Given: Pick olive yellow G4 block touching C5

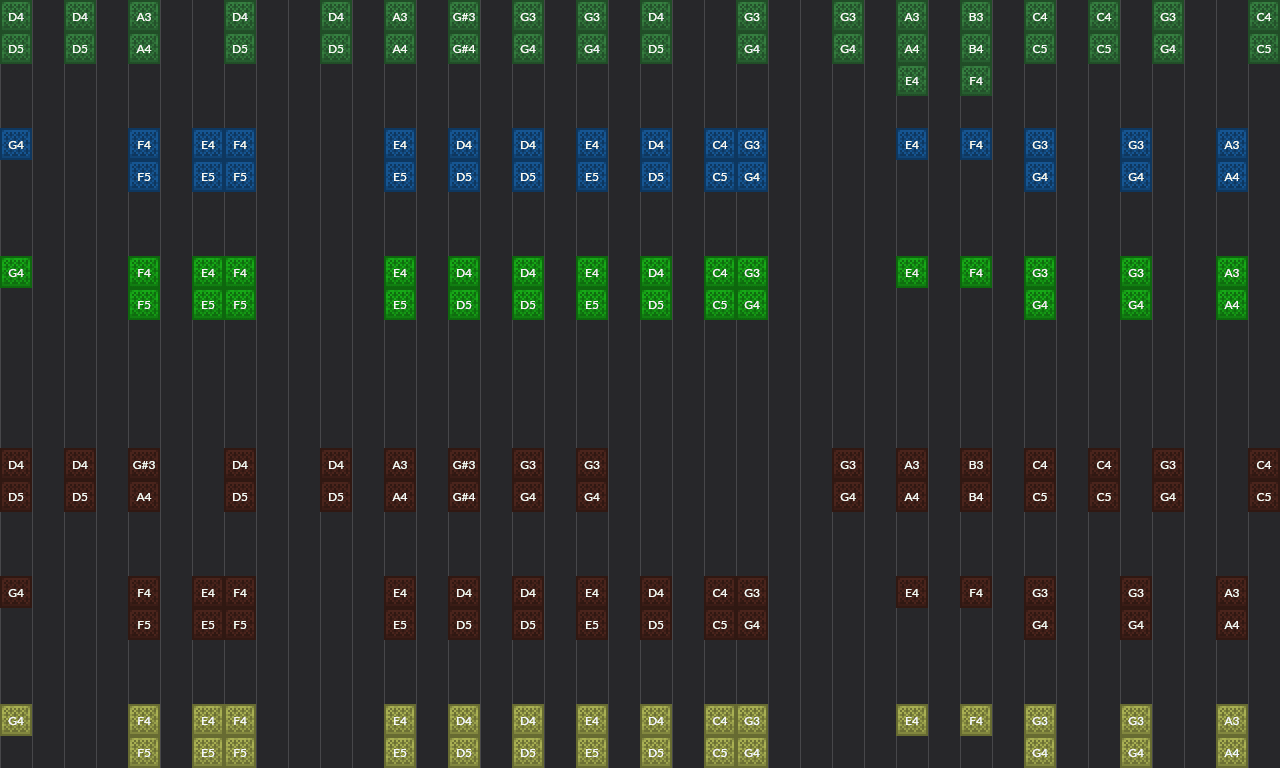Looking at the screenshot, I should (752, 752).
